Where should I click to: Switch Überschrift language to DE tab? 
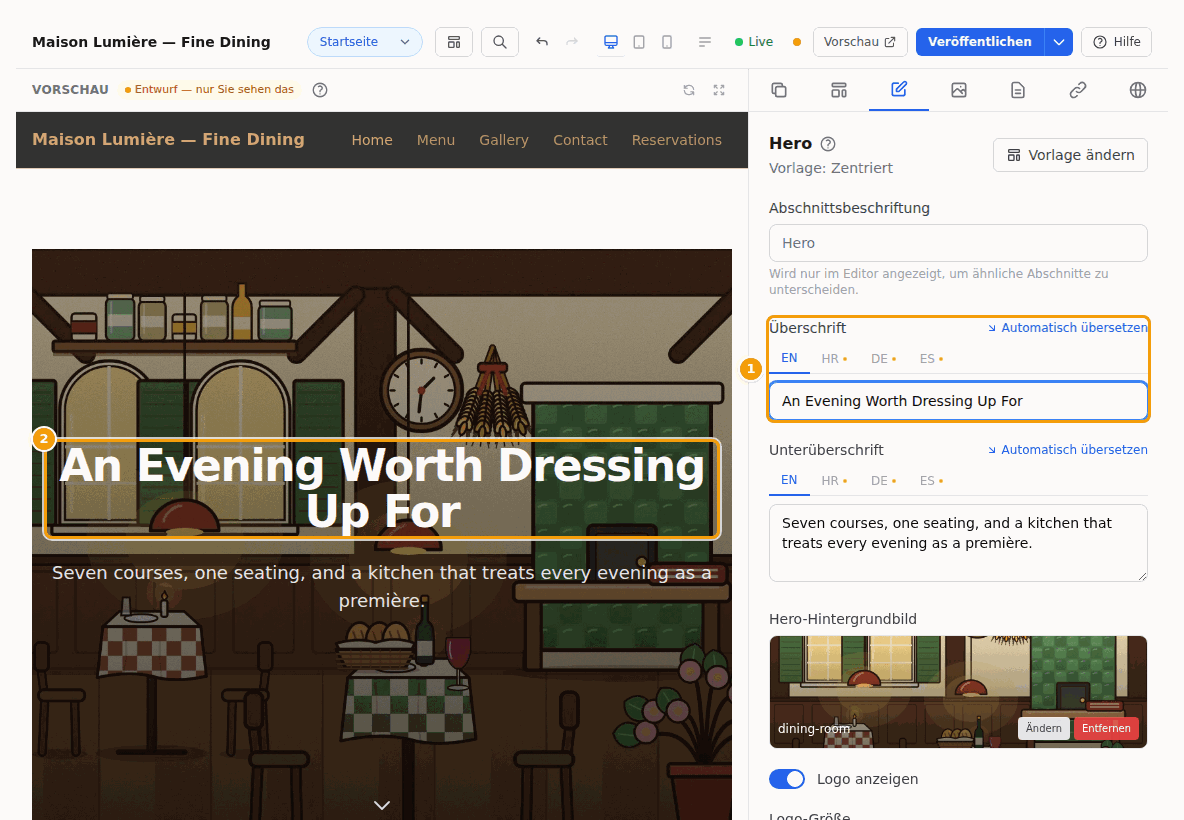pyautogui.click(x=883, y=359)
